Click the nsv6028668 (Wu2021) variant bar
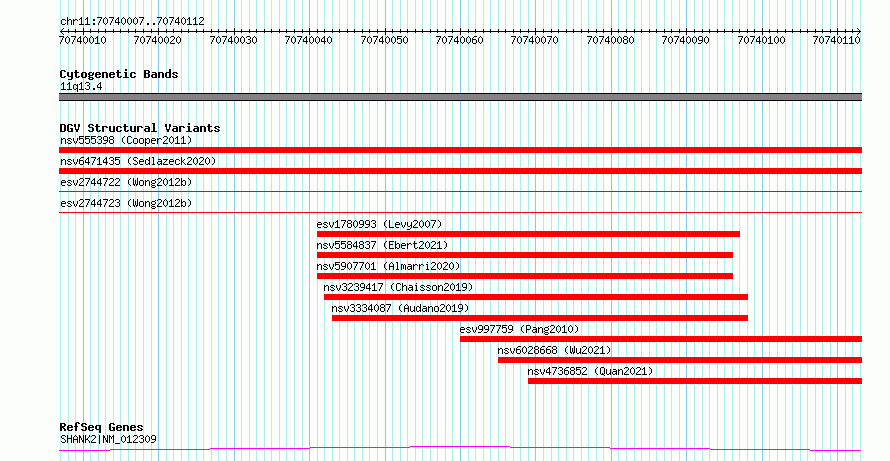Image resolution: width=890 pixels, height=461 pixels. pos(680,360)
